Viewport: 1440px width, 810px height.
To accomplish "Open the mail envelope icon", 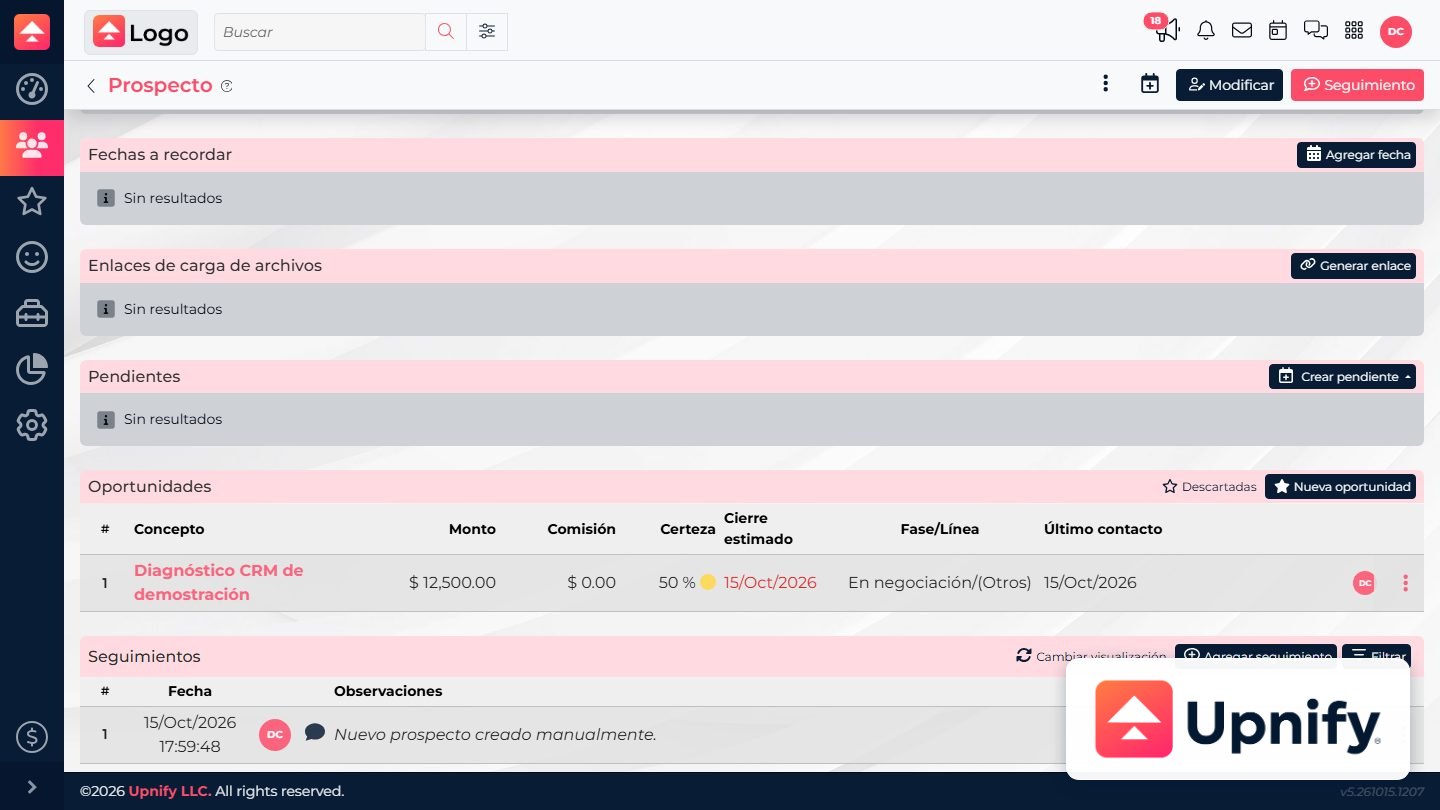I will [x=1242, y=31].
